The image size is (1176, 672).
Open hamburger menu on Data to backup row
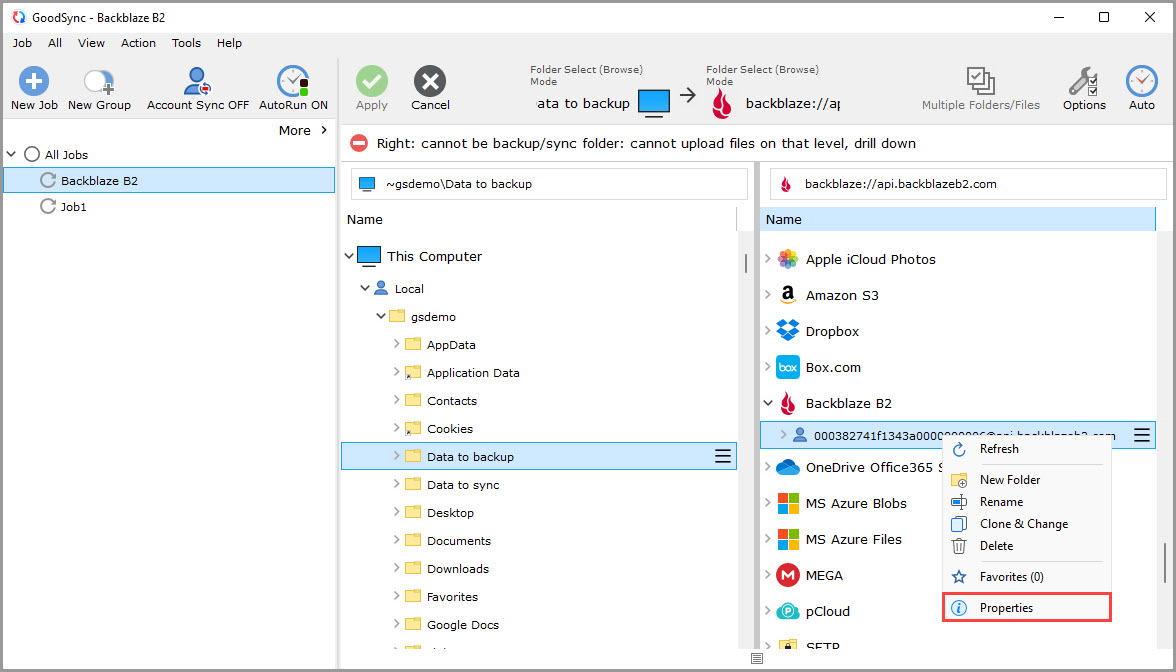pos(722,456)
